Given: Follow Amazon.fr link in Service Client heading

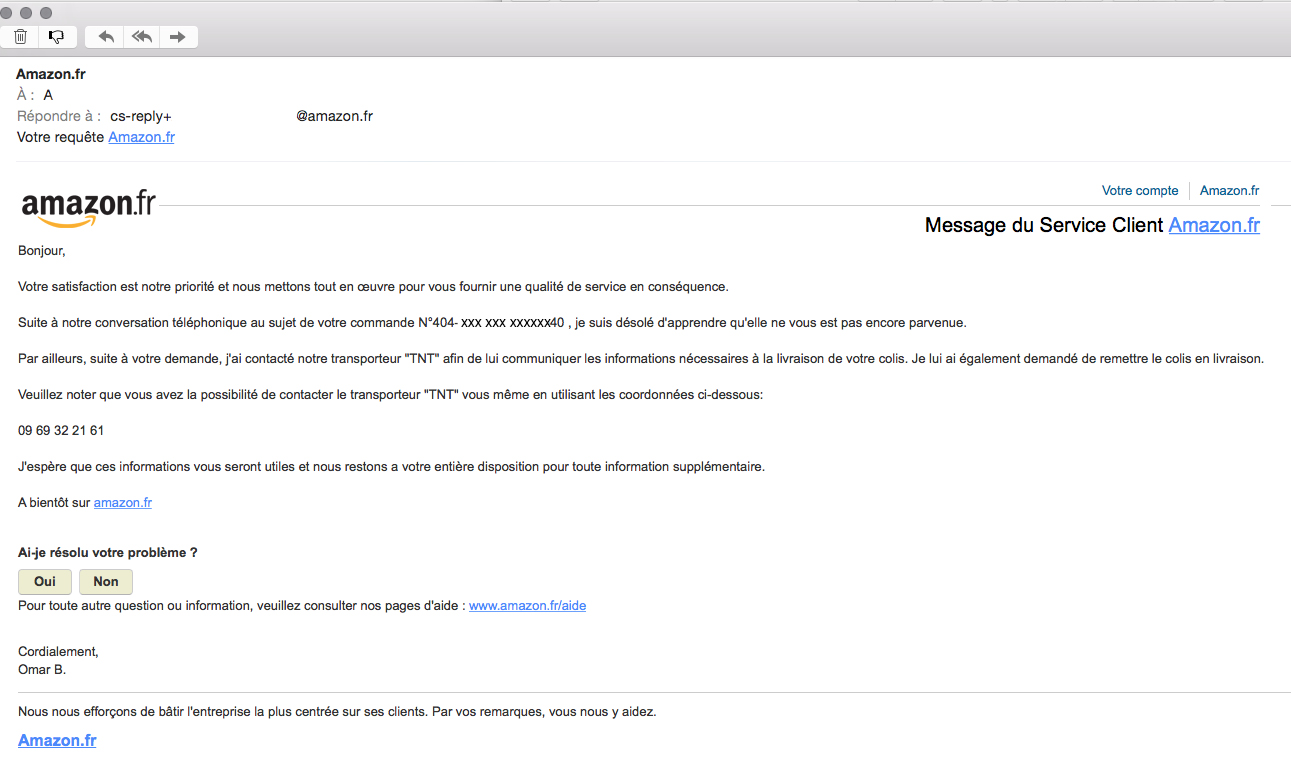Looking at the screenshot, I should 1214,225.
